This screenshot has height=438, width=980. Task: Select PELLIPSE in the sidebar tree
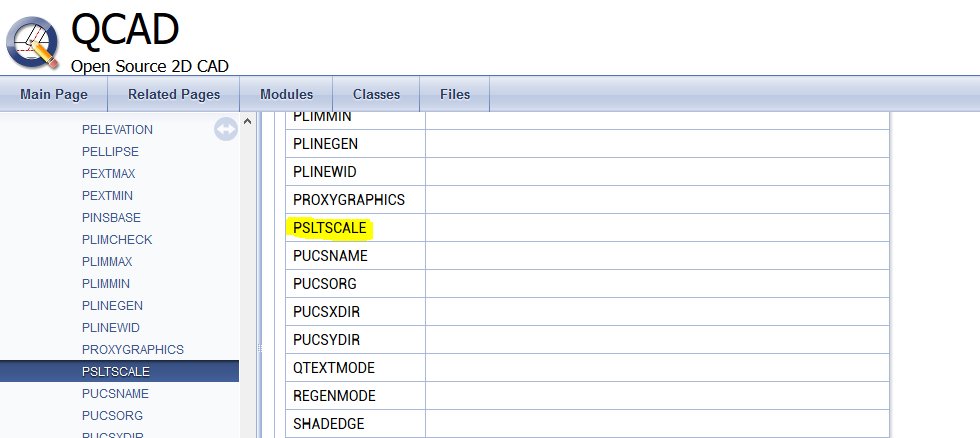110,152
